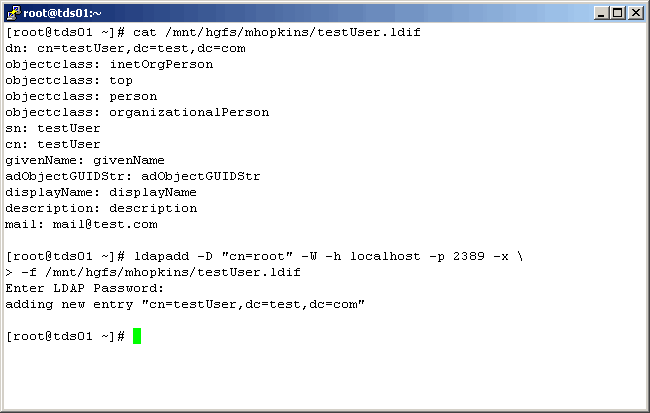Click the description: description line
650x413 pixels.
point(101,208)
